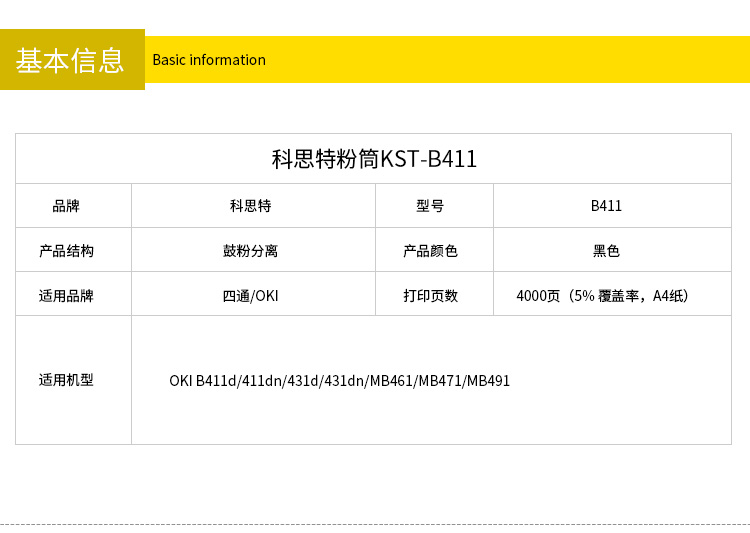Viewport: 750px width, 533px height.
Task: Click the color value 黑色
Action: 606,251
